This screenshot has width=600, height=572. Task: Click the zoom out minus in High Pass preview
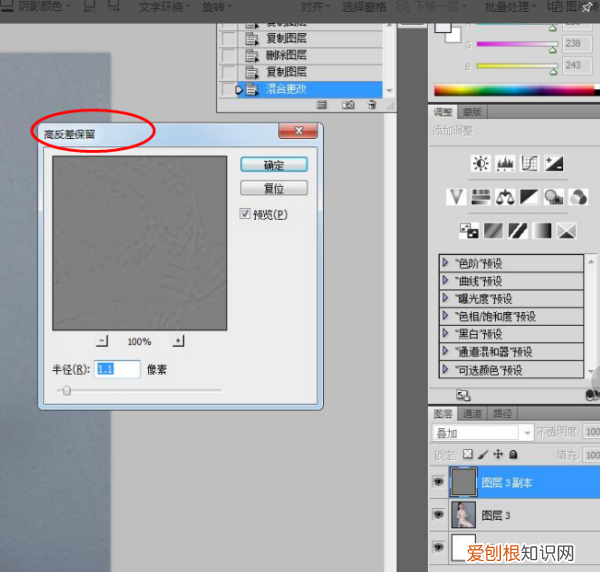point(101,341)
